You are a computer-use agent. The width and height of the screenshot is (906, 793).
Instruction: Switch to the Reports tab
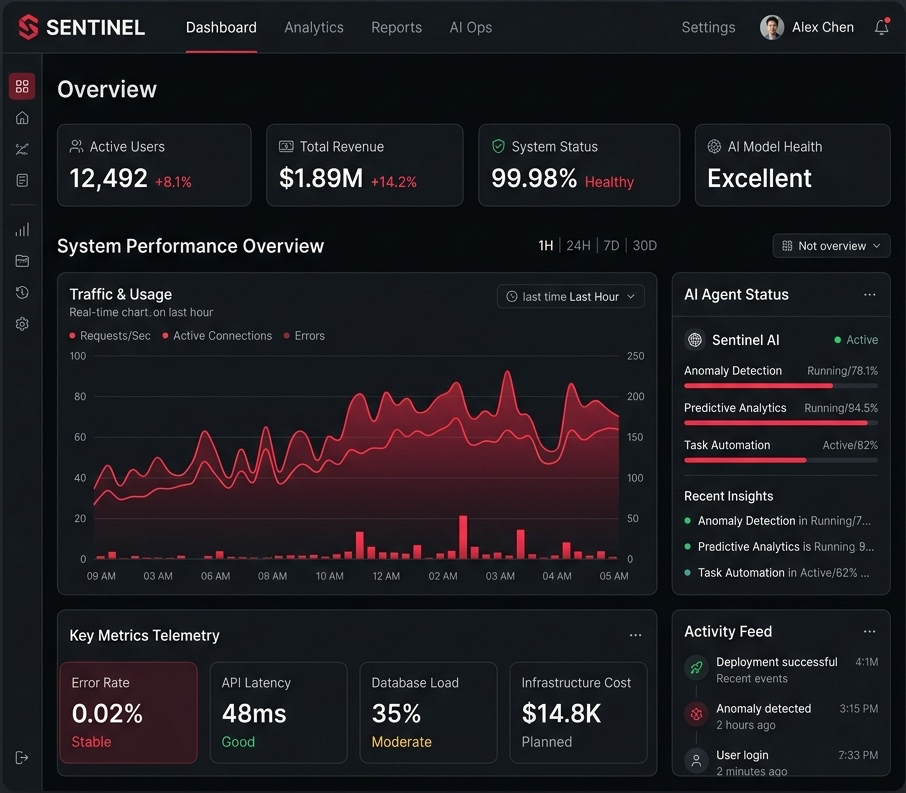(x=396, y=27)
